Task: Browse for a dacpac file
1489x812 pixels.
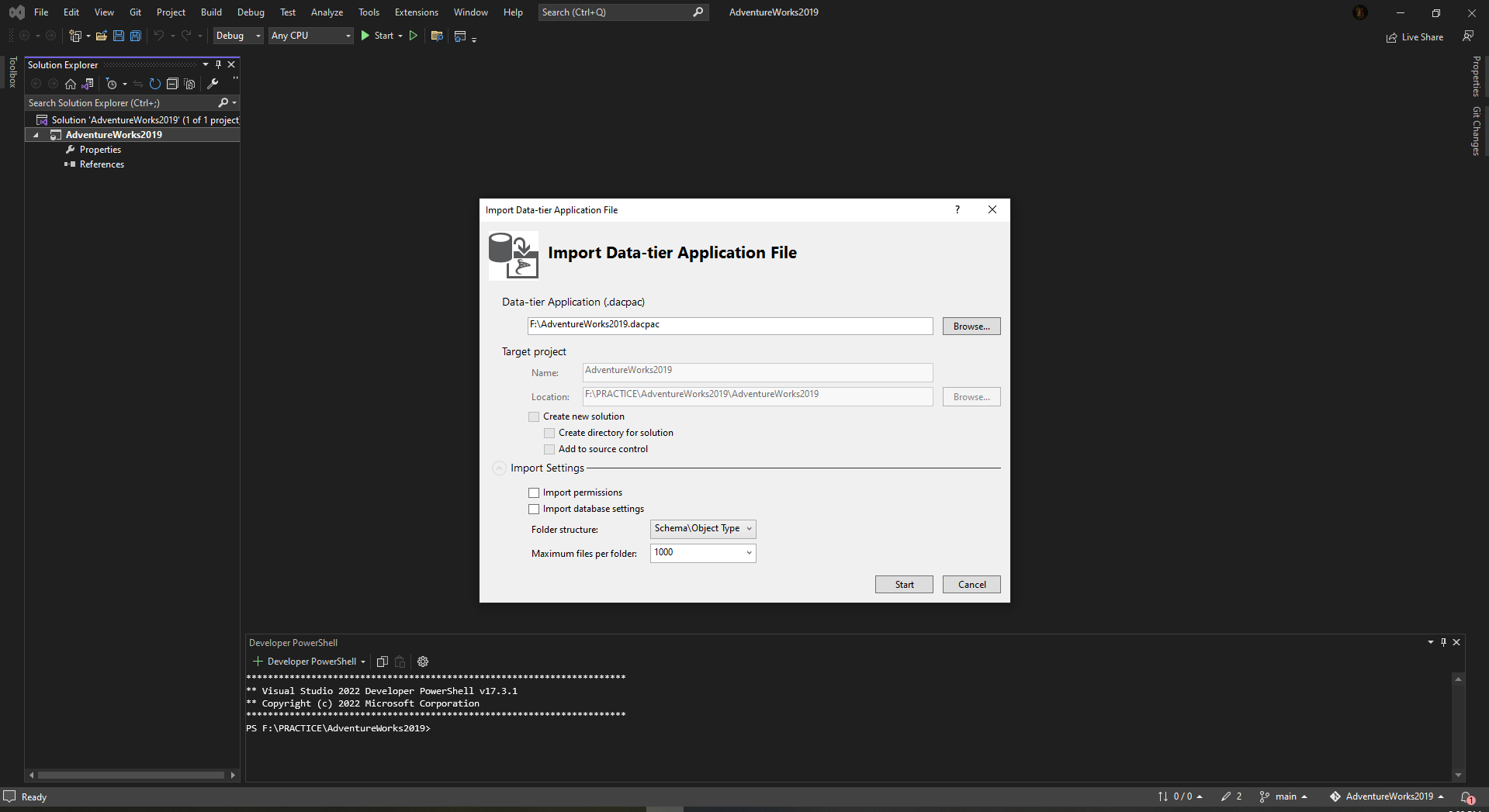Action: tap(971, 326)
